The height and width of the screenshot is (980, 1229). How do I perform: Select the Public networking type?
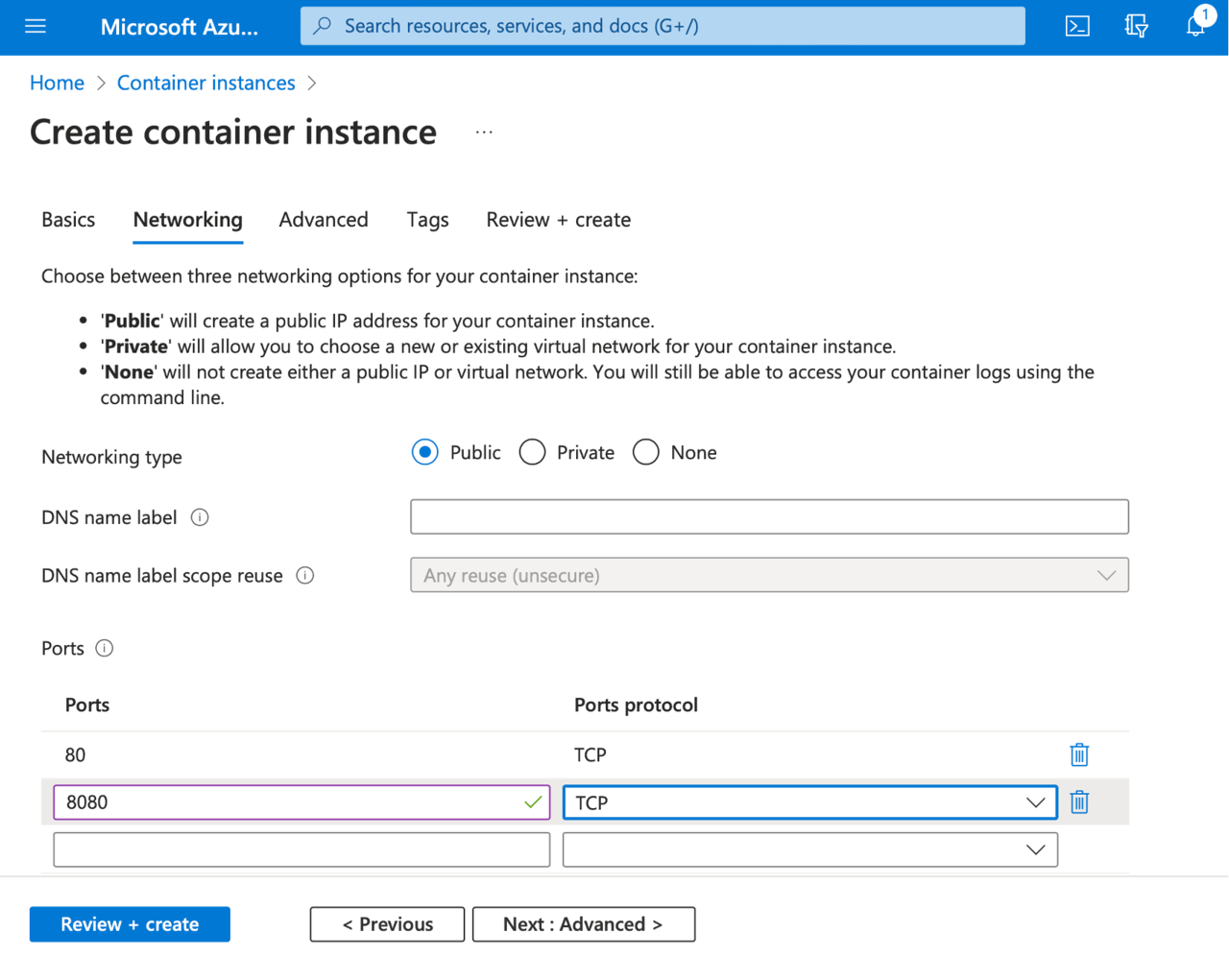tap(424, 451)
